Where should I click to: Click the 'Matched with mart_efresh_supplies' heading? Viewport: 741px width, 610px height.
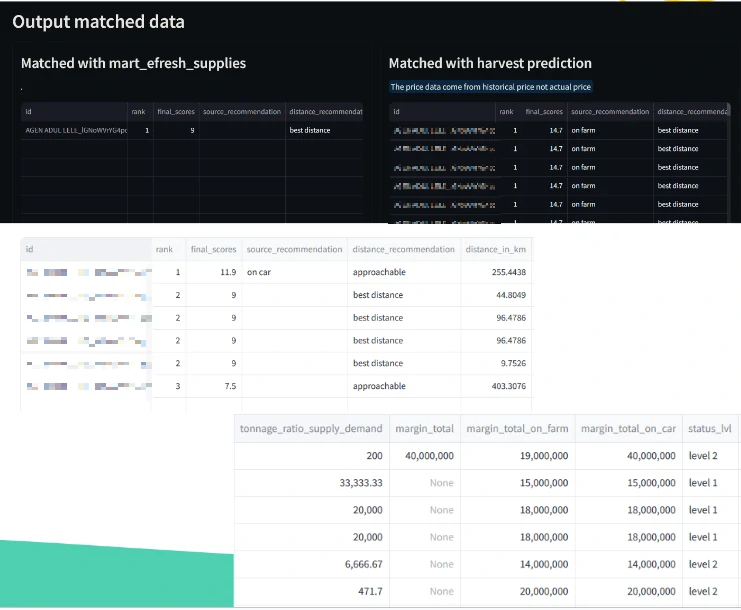click(133, 63)
